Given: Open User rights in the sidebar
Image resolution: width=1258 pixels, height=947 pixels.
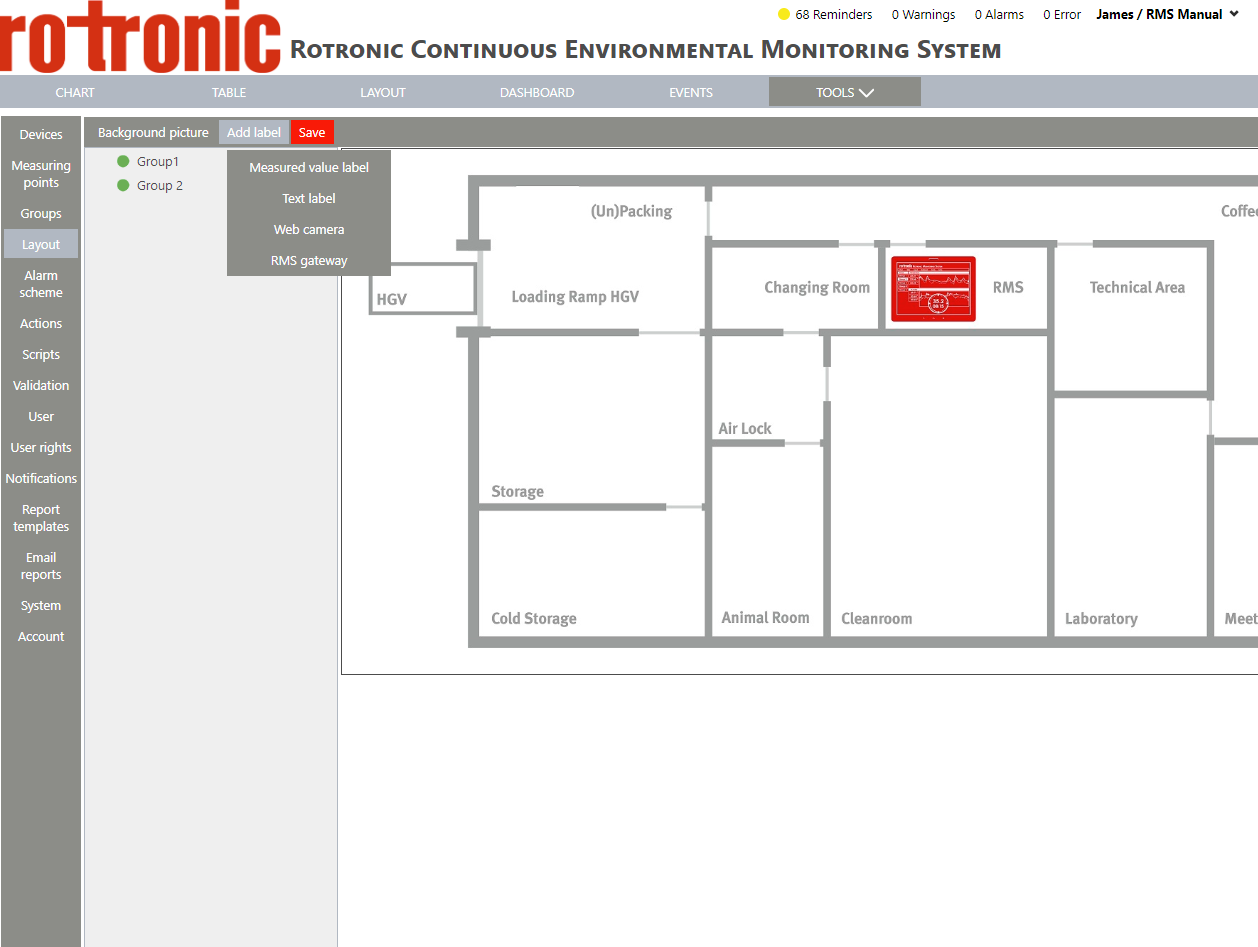Looking at the screenshot, I should click(x=41, y=447).
